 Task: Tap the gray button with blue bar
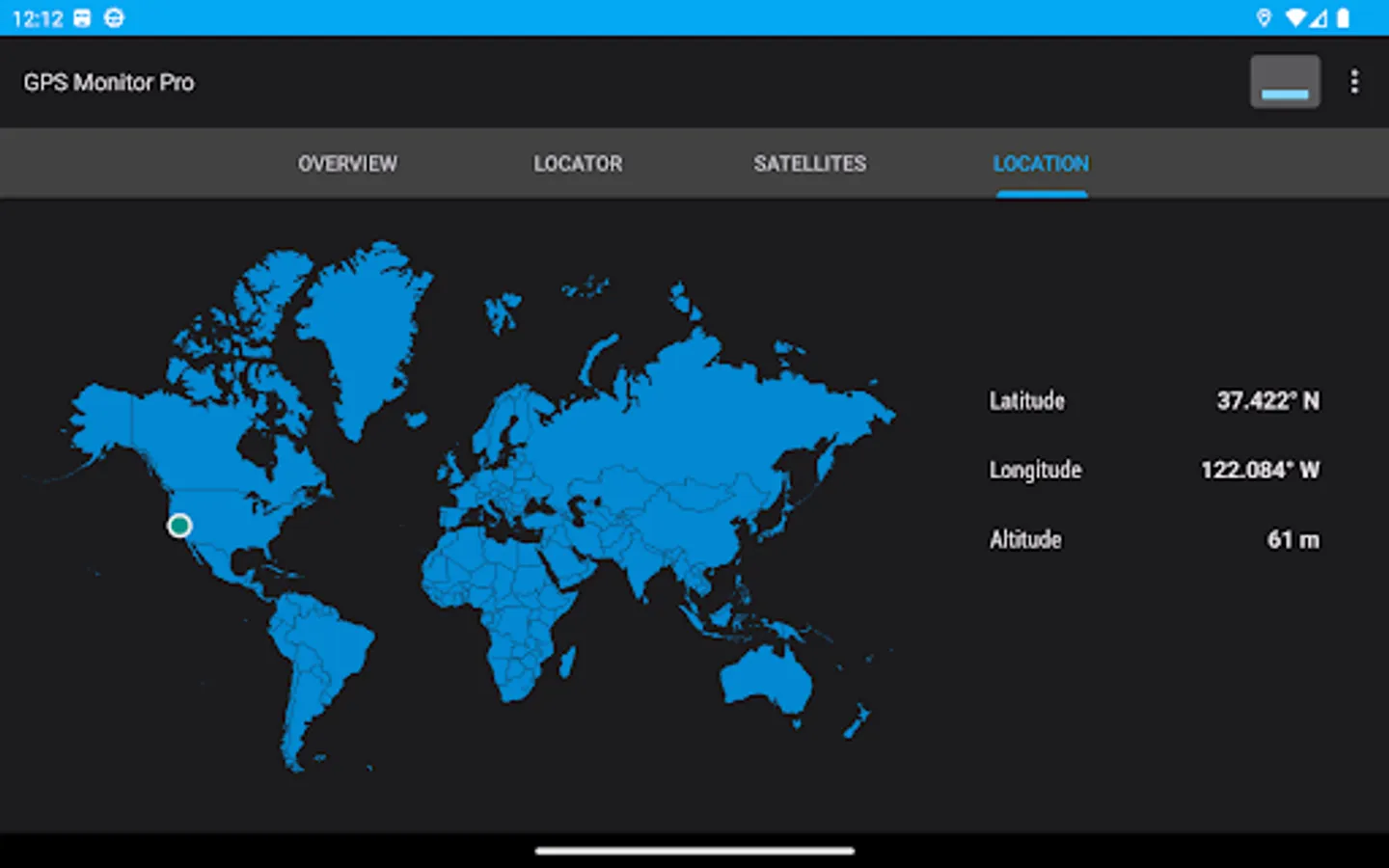pos(1285,81)
